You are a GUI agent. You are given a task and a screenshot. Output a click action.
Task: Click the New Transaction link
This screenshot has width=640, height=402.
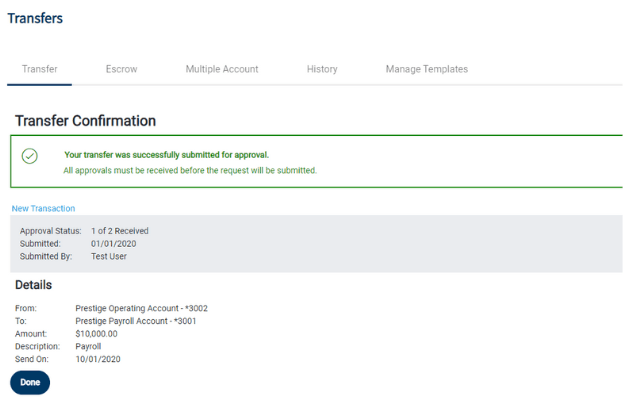[x=43, y=209]
